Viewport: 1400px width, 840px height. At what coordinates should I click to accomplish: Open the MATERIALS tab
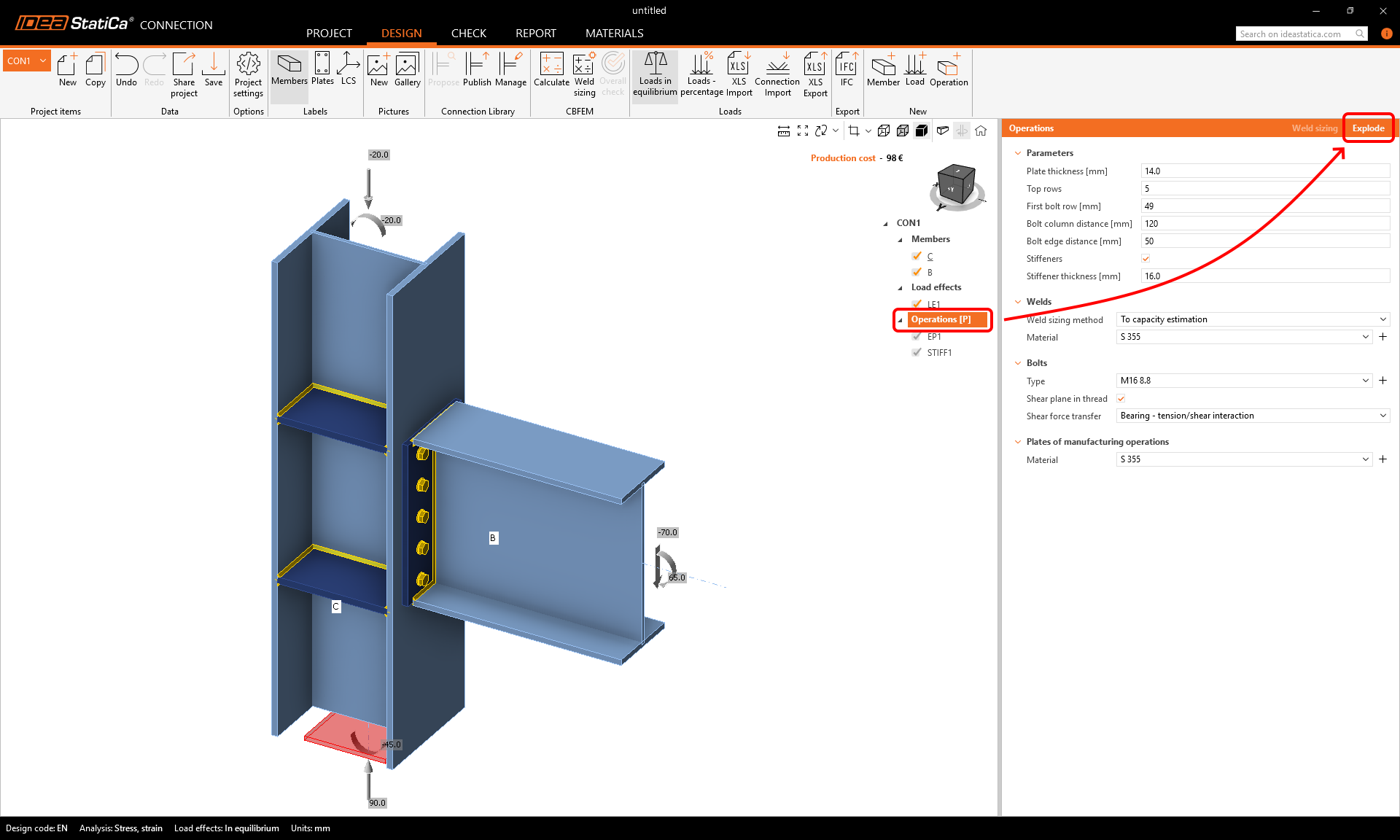(614, 33)
